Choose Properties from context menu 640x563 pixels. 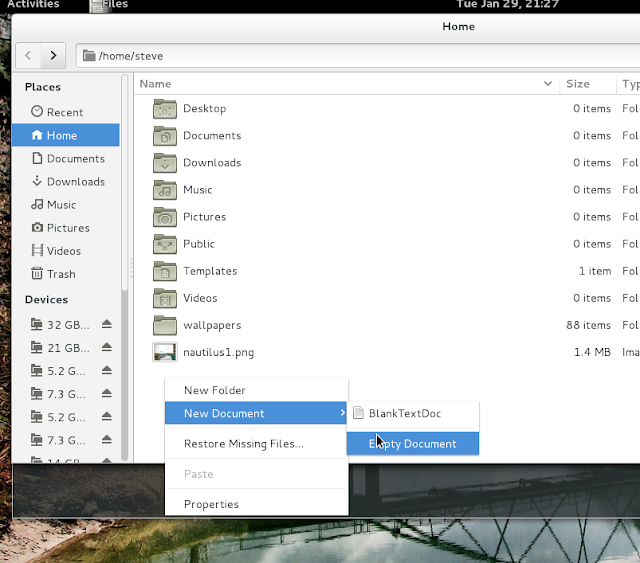pyautogui.click(x=256, y=504)
